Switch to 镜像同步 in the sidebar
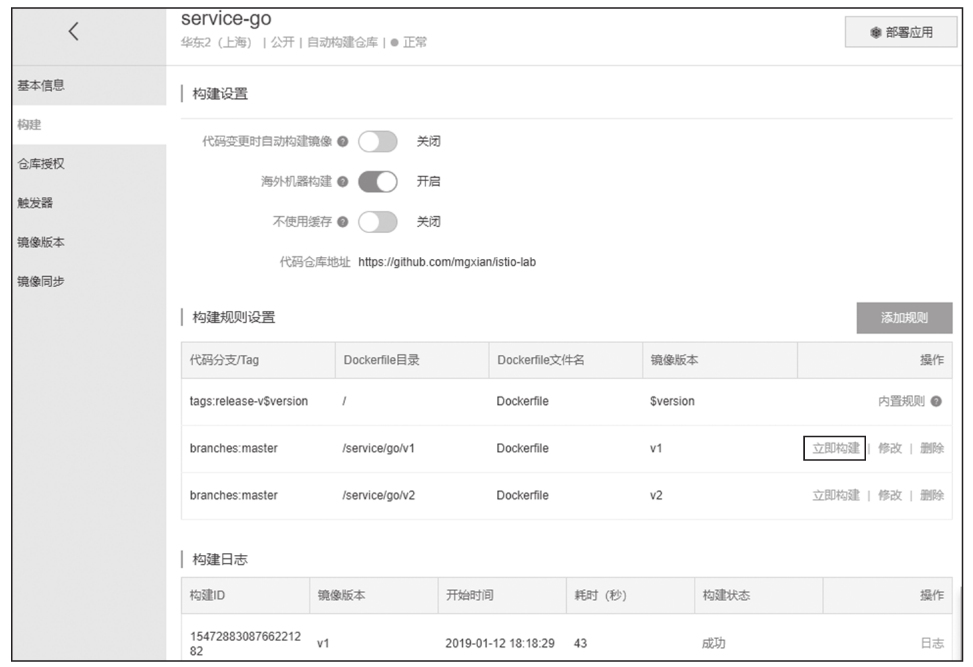 [x=41, y=281]
